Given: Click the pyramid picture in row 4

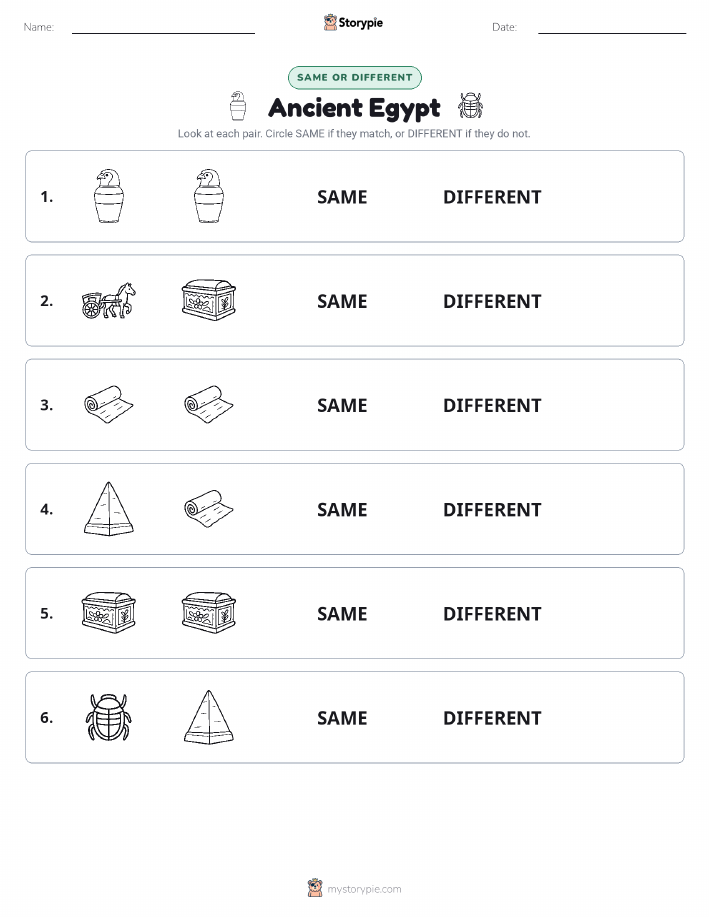Looking at the screenshot, I should click(109, 509).
